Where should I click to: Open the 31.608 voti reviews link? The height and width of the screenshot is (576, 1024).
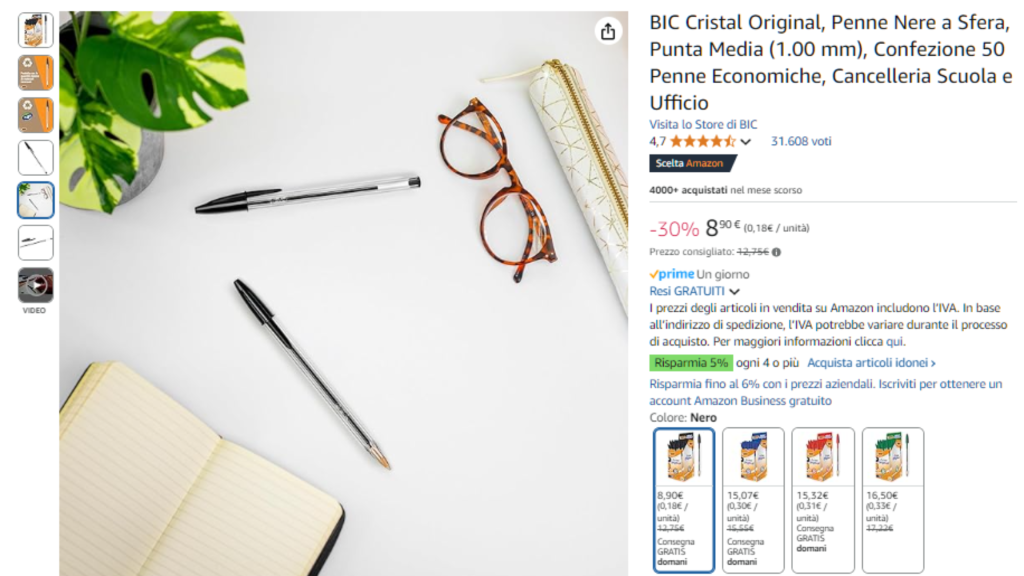(801, 141)
